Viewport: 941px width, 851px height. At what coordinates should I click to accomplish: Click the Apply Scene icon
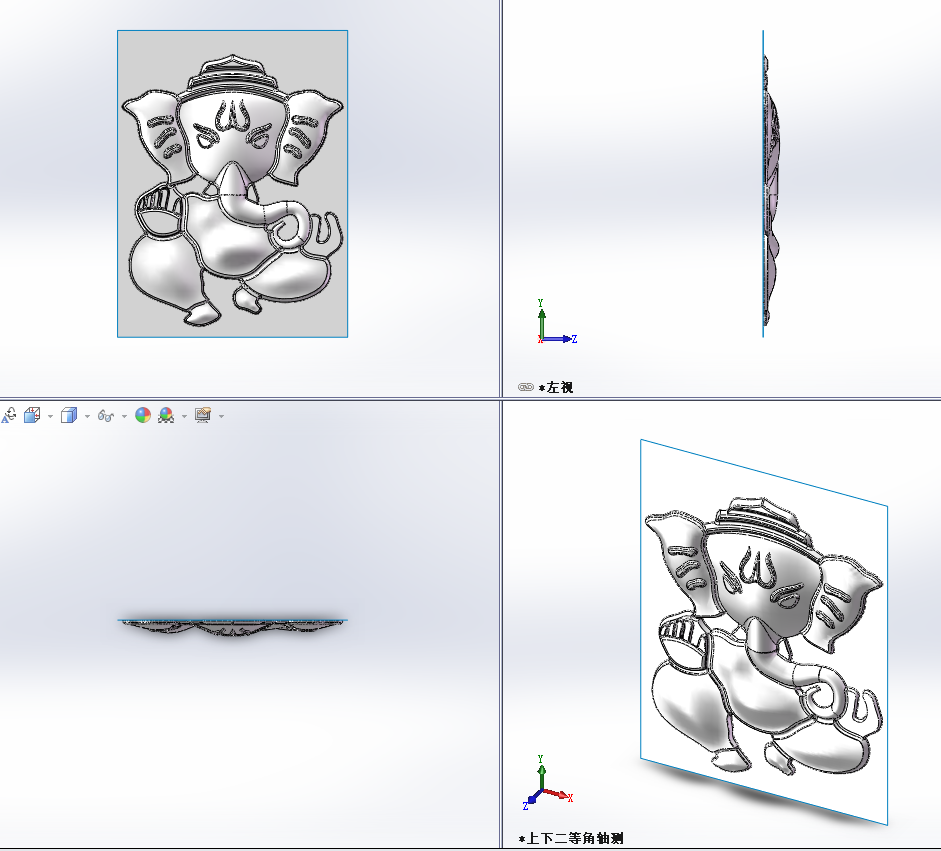click(166, 415)
